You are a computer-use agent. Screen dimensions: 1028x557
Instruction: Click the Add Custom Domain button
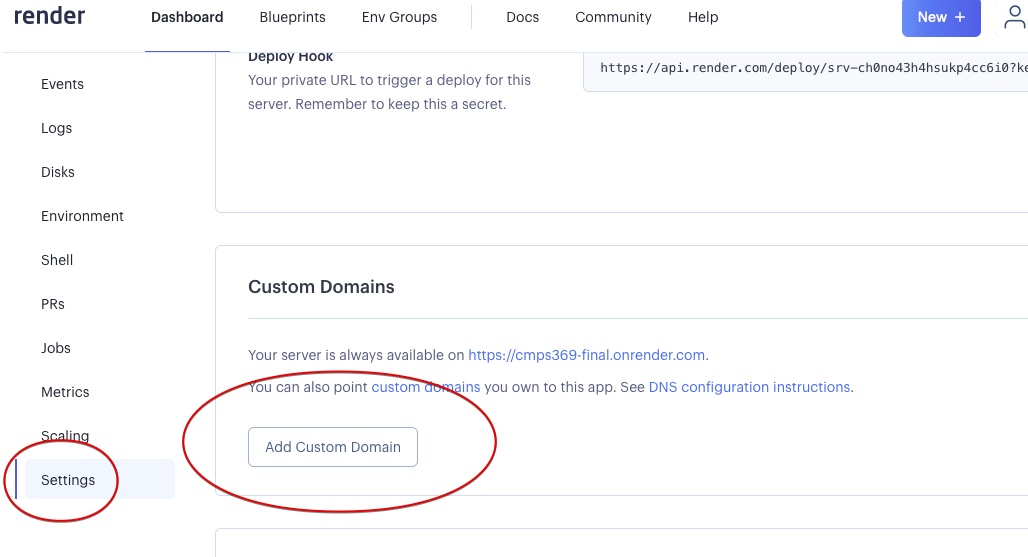point(333,447)
